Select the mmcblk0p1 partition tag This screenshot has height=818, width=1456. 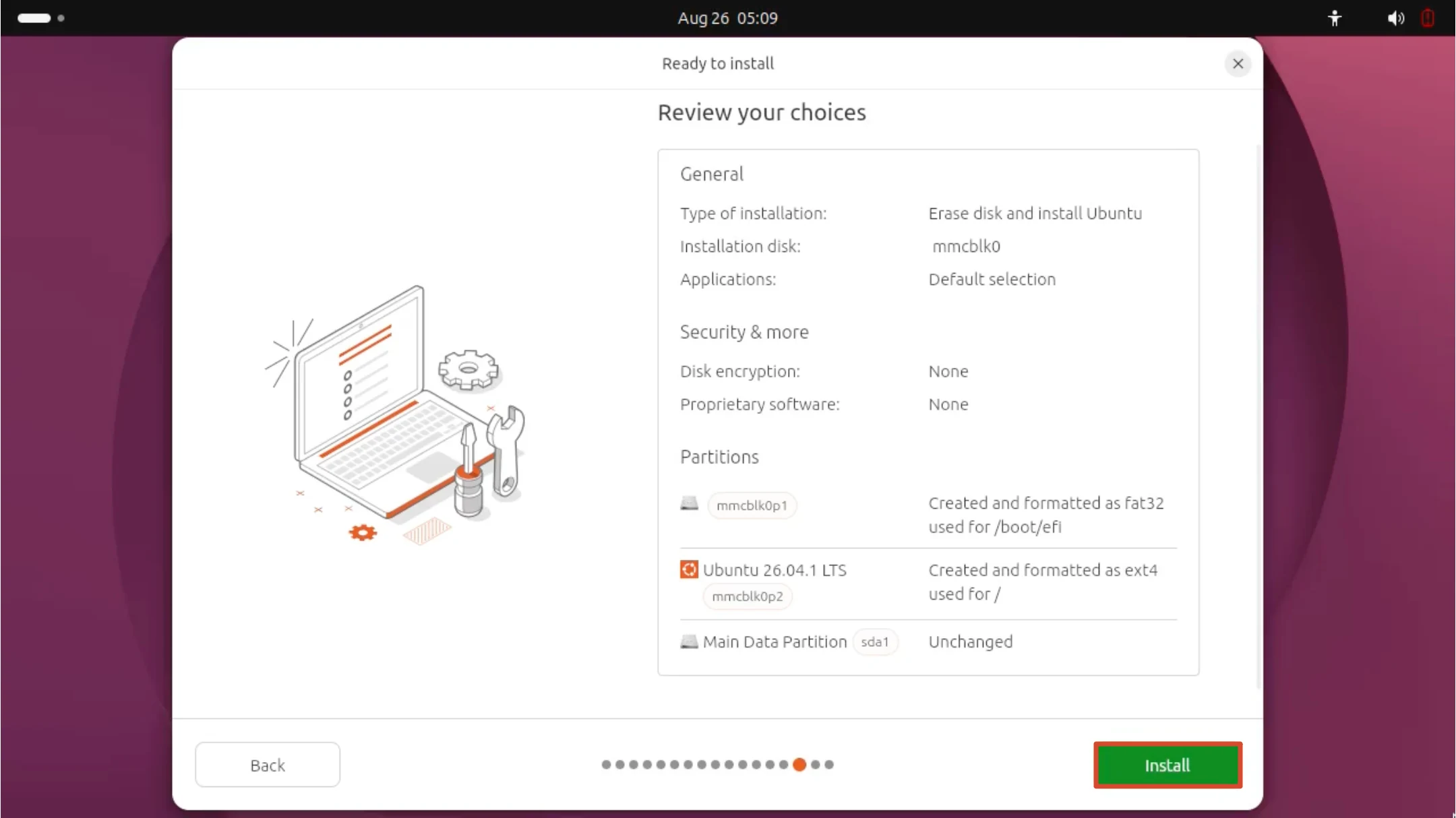pyautogui.click(x=752, y=505)
